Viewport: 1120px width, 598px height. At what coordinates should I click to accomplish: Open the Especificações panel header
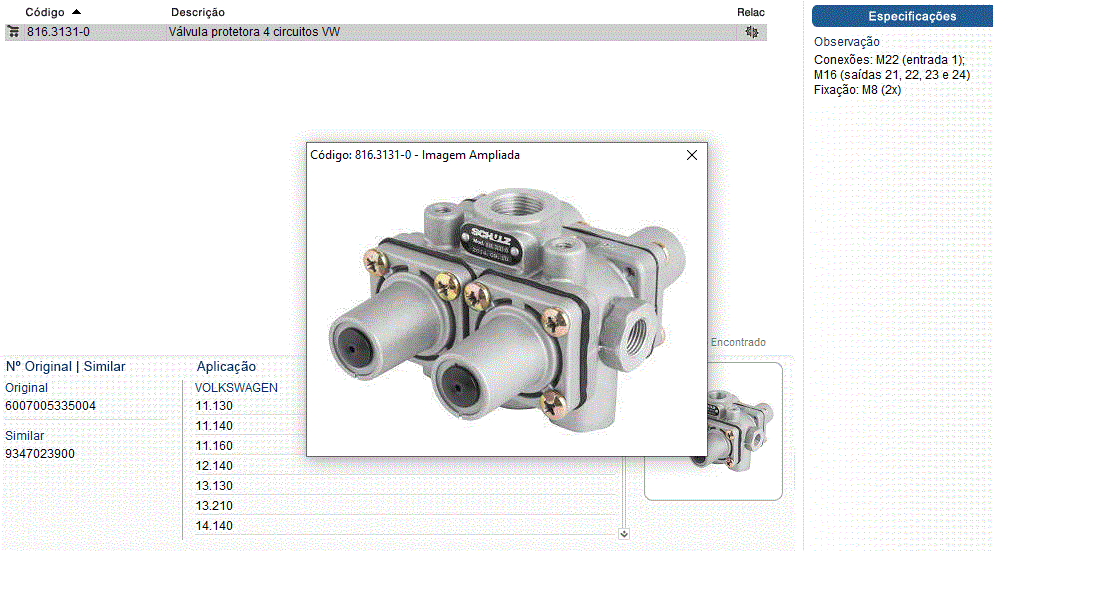coord(901,16)
